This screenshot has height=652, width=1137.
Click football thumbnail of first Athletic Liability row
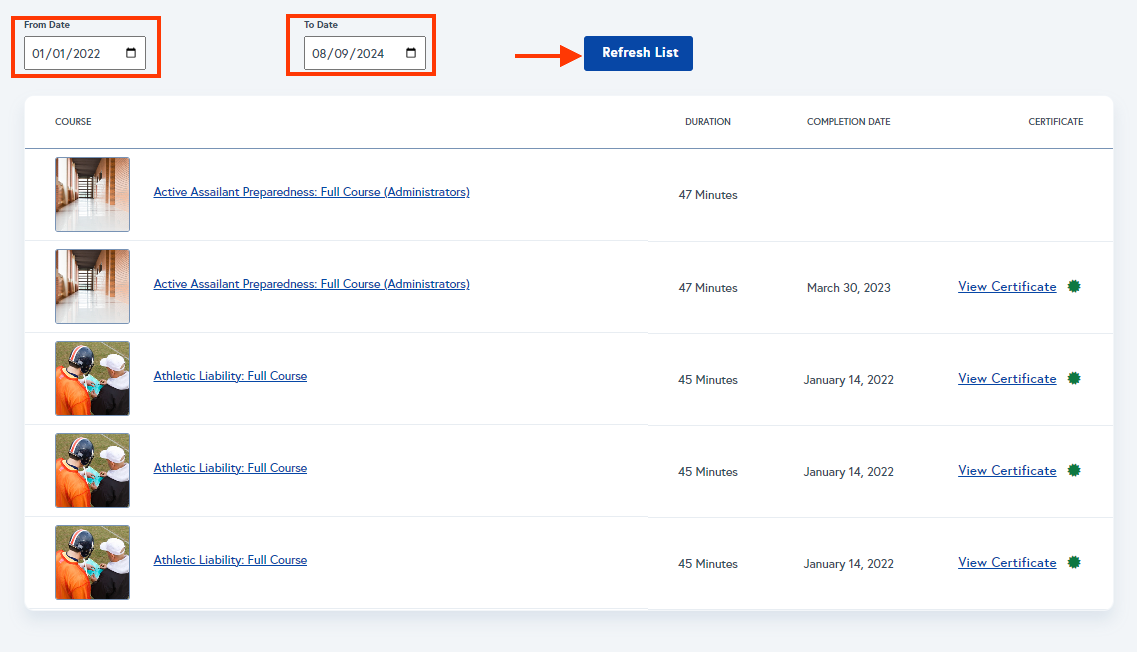click(92, 379)
